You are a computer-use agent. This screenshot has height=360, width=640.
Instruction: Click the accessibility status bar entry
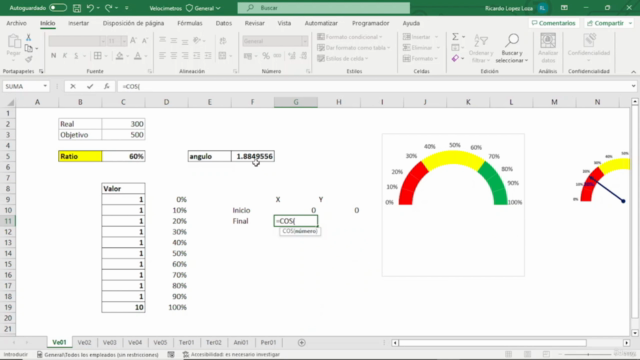(231, 354)
